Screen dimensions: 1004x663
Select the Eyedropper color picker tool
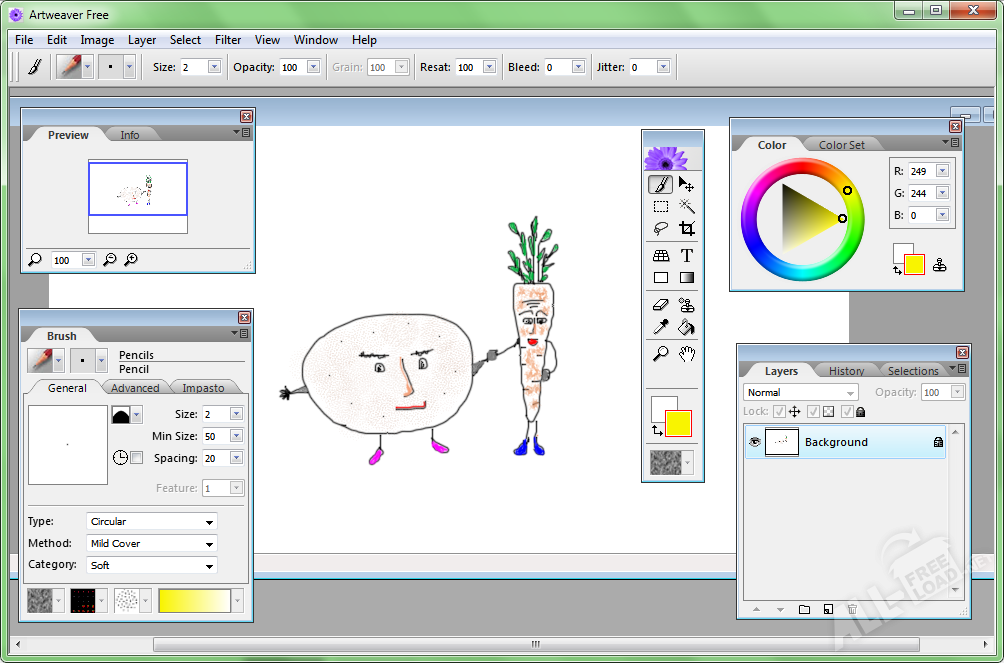(660, 328)
